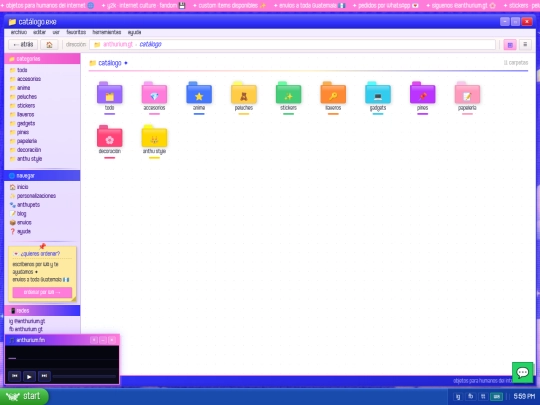Open 'fb anthurium gt' social link

click(26, 329)
